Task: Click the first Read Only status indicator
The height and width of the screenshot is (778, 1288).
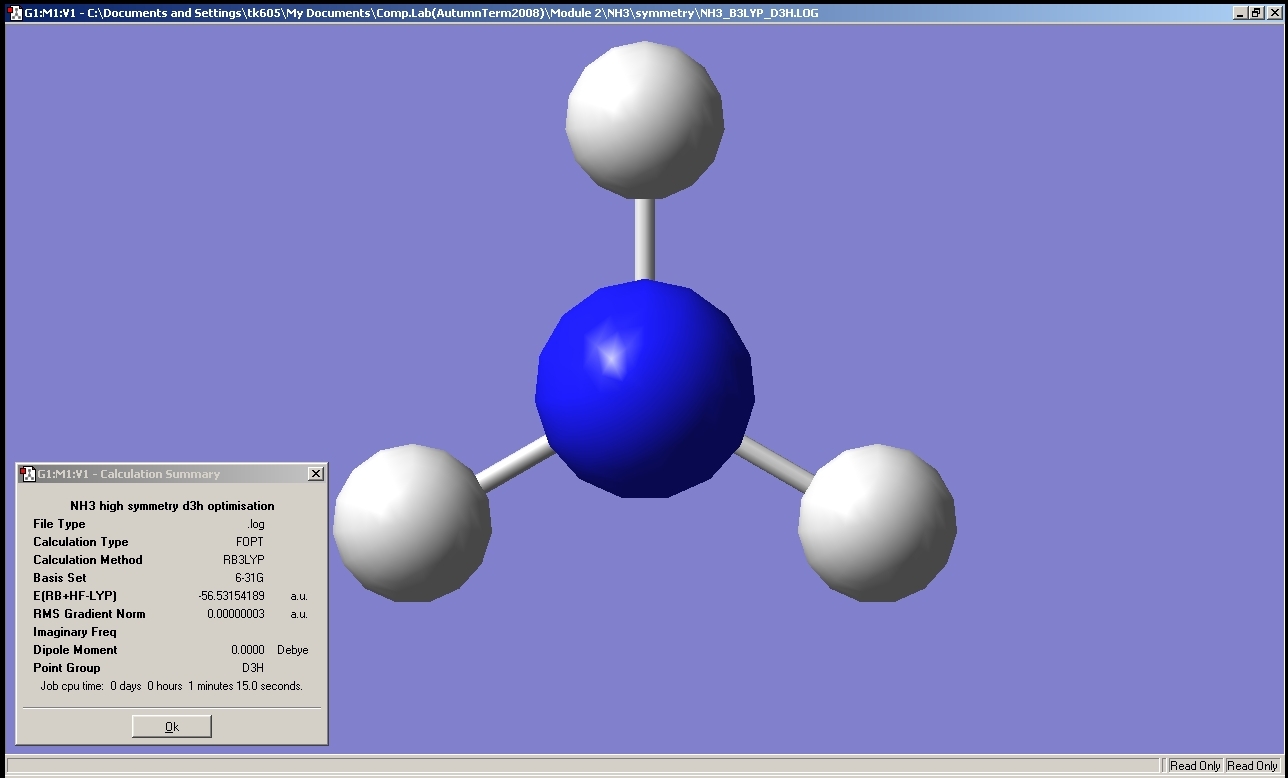Action: pyautogui.click(x=1195, y=766)
